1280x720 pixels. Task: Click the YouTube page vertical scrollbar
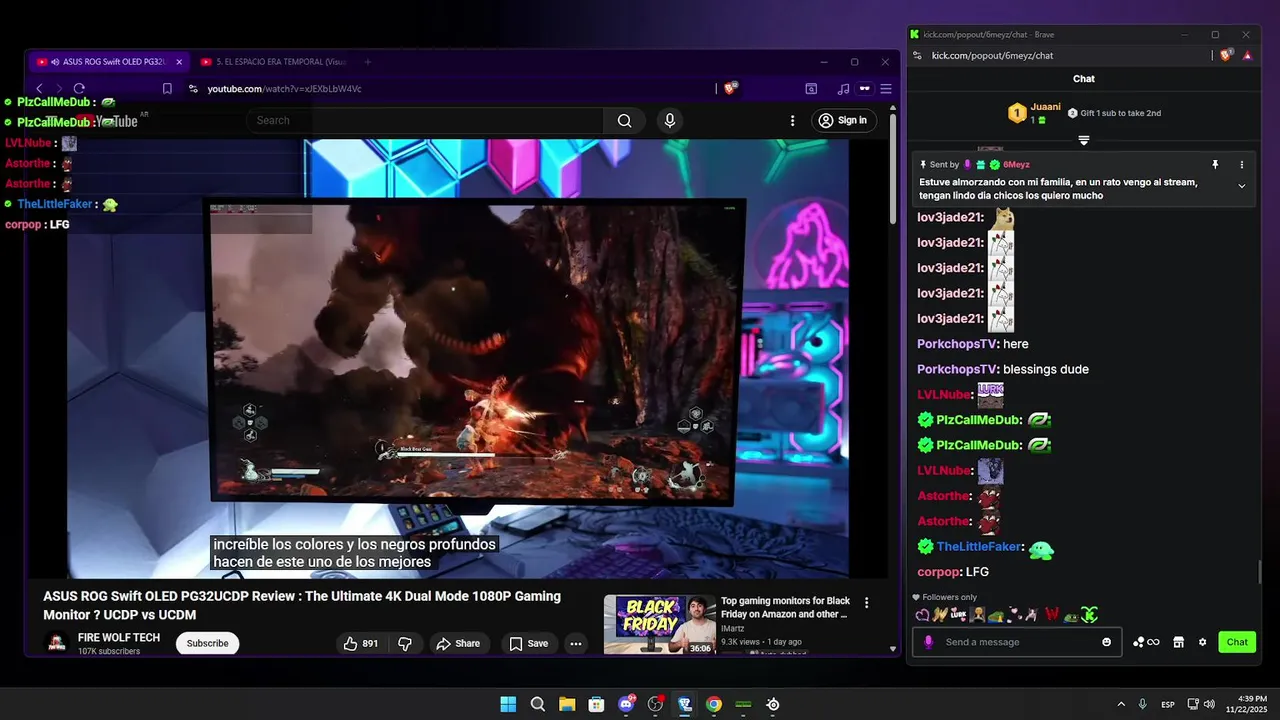pos(893,170)
